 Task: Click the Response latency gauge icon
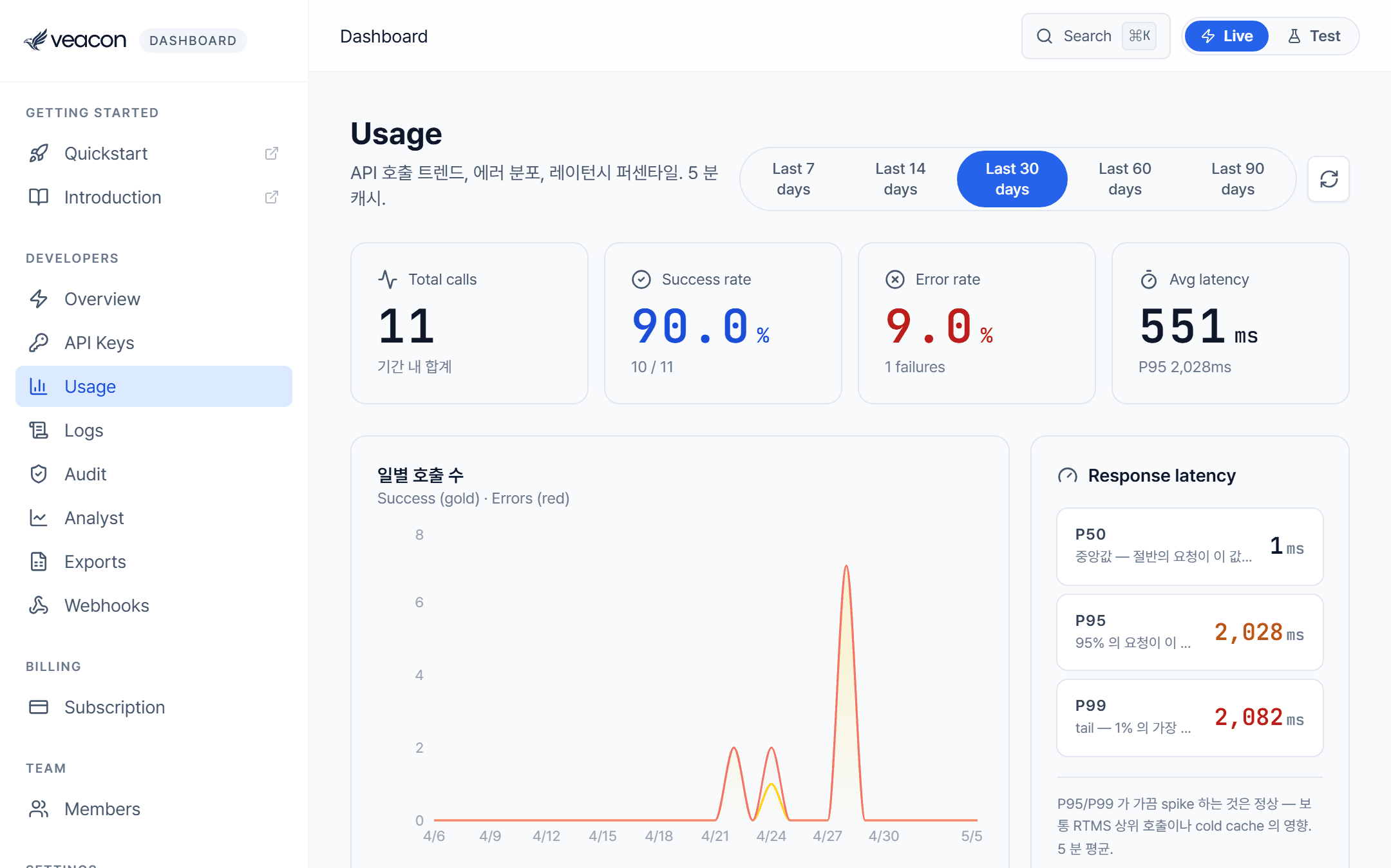[x=1068, y=476]
